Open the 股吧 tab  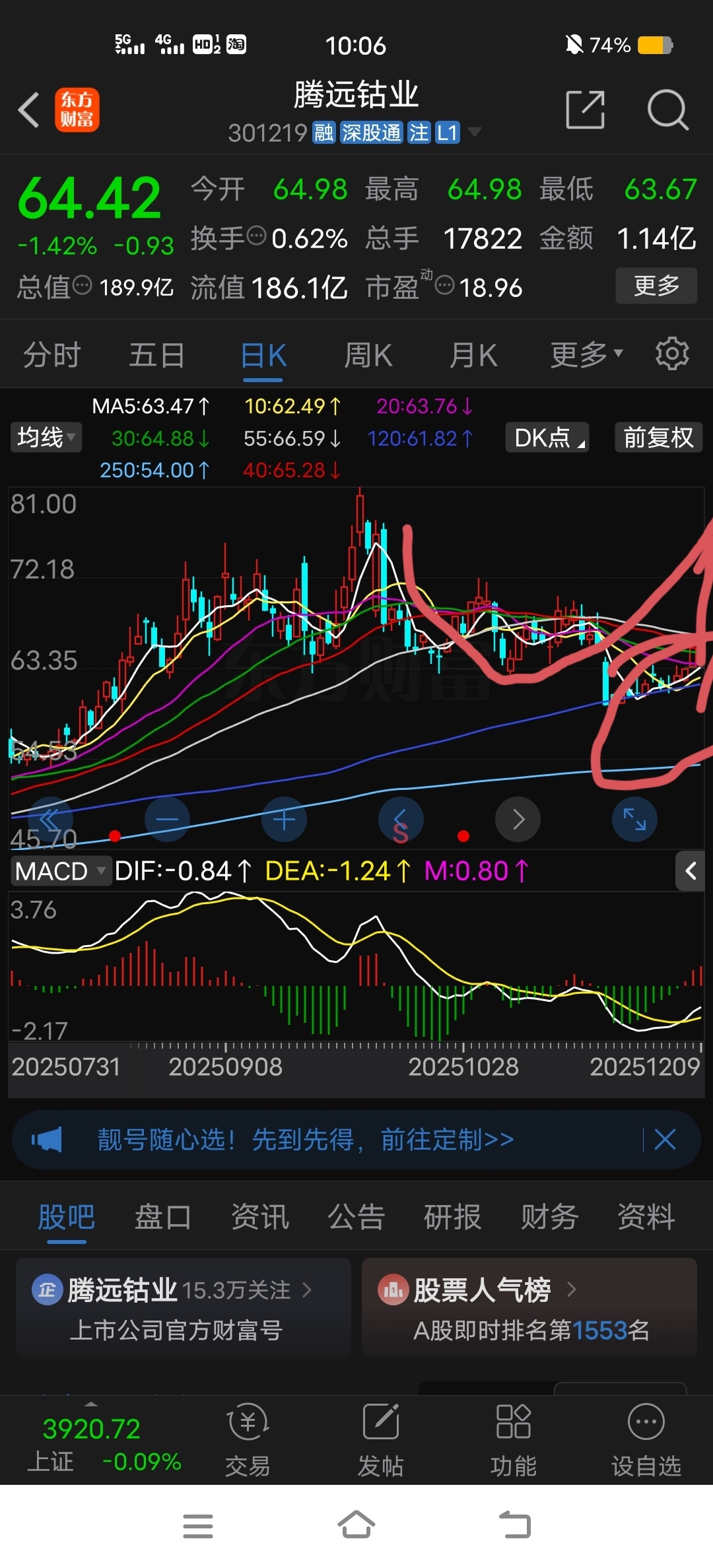coord(66,1216)
